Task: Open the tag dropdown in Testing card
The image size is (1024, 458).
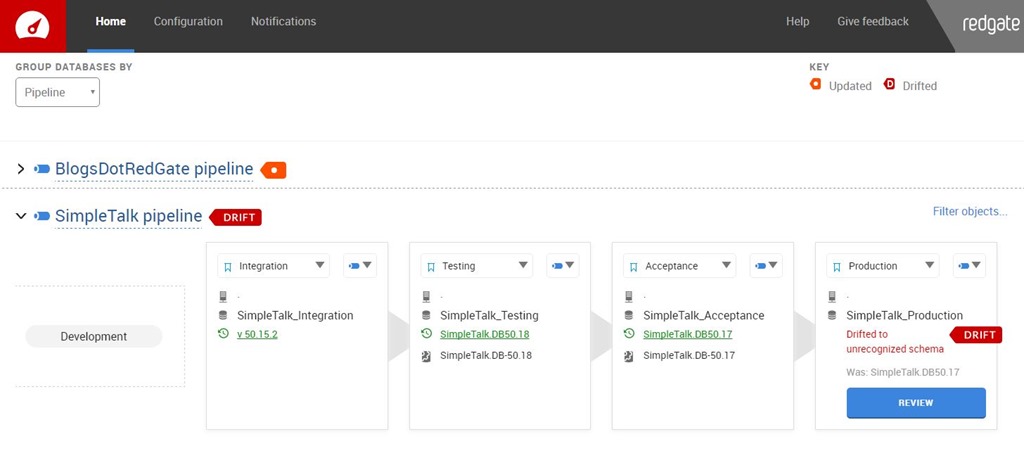Action: pyautogui.click(x=564, y=266)
